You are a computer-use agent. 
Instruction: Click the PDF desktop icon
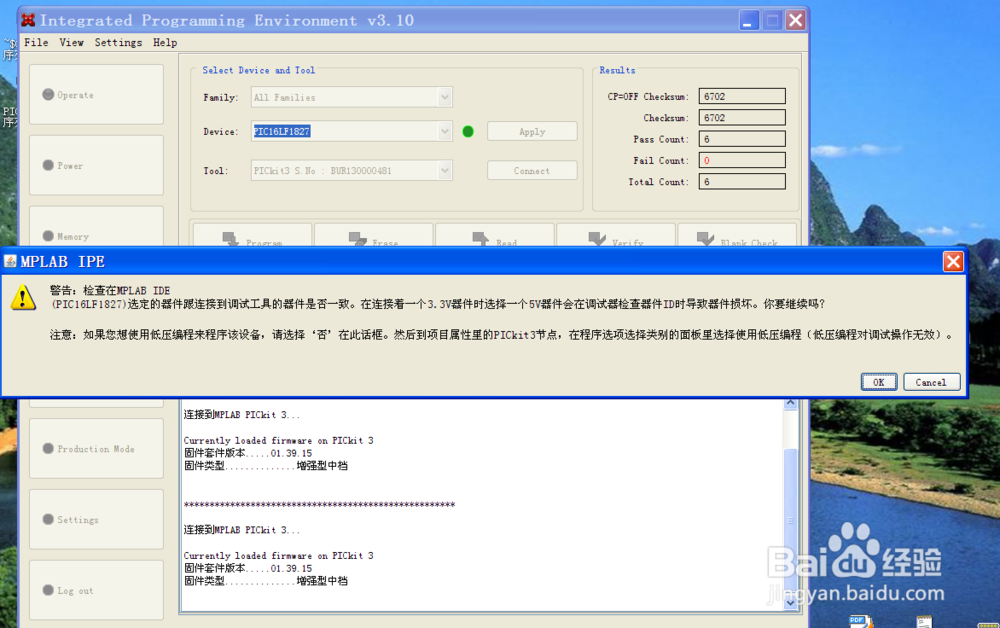coord(858,622)
